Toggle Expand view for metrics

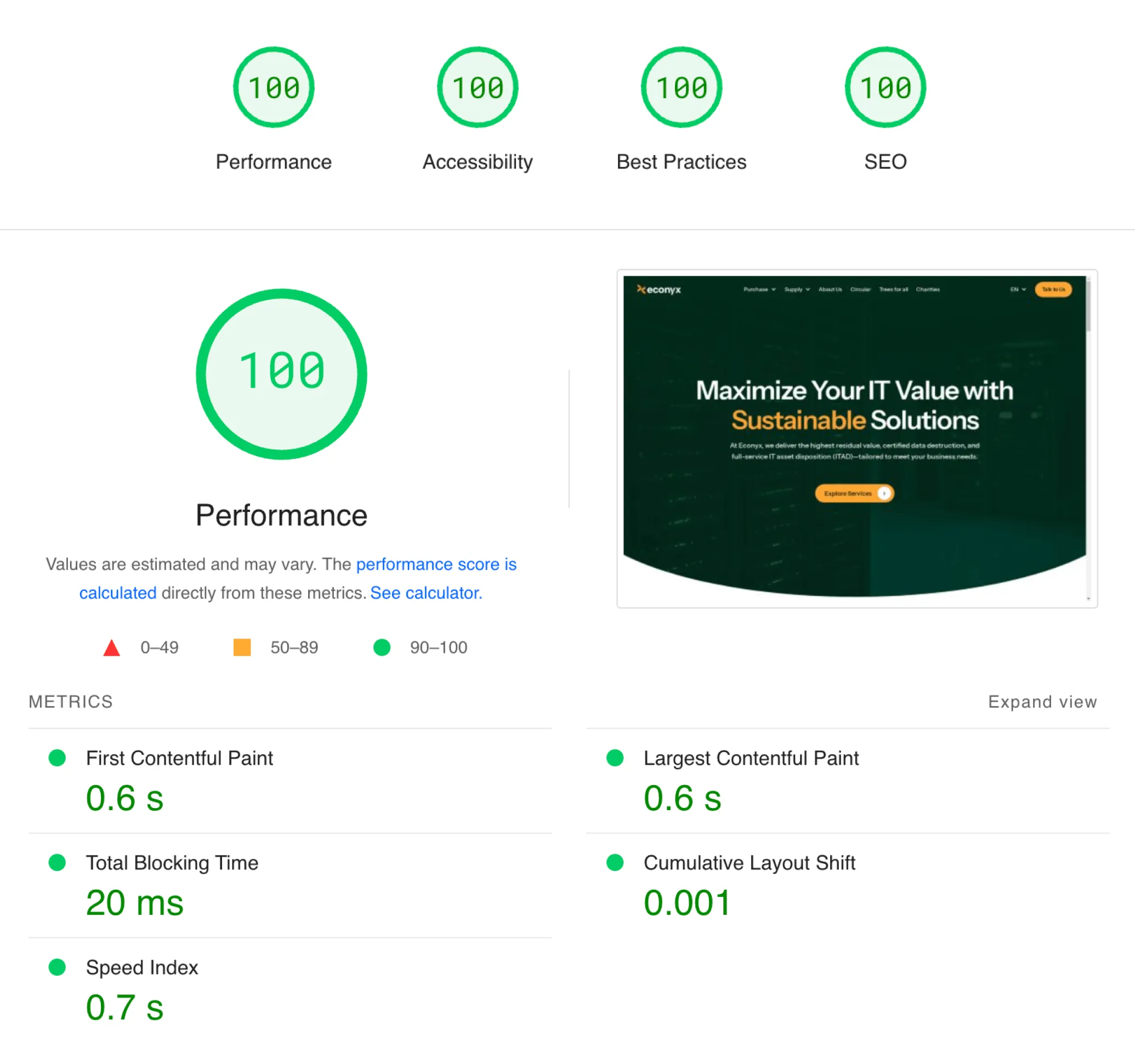coord(1042,702)
